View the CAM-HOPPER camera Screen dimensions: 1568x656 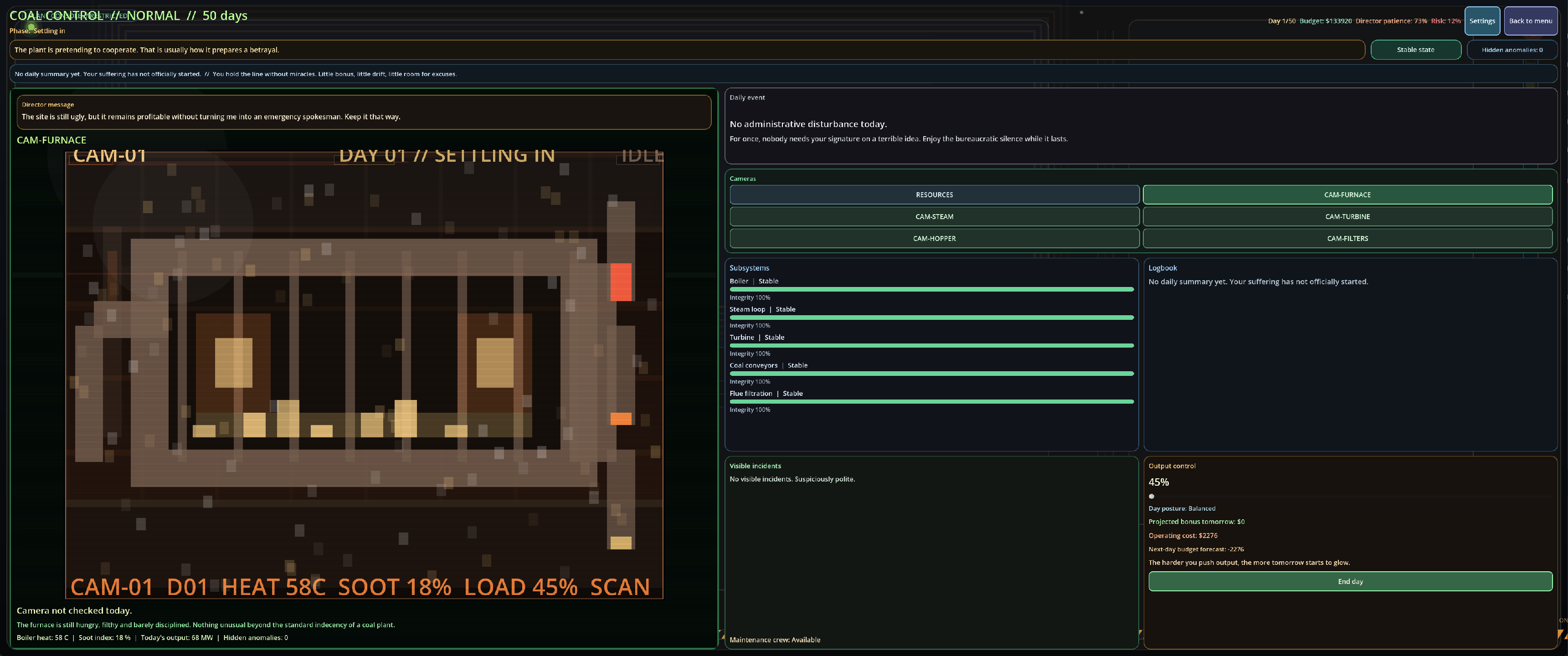pyautogui.click(x=934, y=239)
